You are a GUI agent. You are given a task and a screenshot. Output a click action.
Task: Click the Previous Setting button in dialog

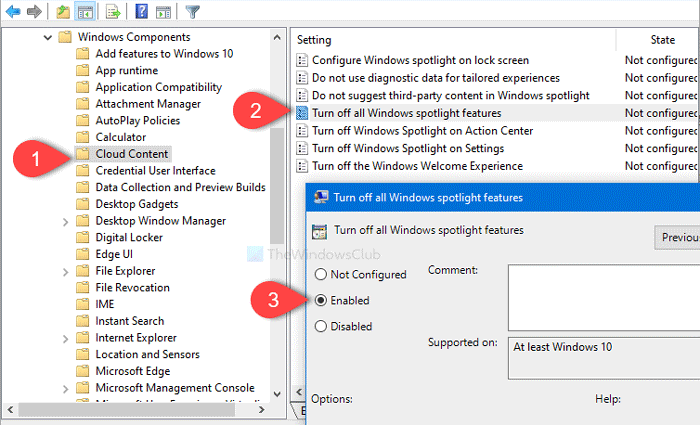tap(678, 237)
